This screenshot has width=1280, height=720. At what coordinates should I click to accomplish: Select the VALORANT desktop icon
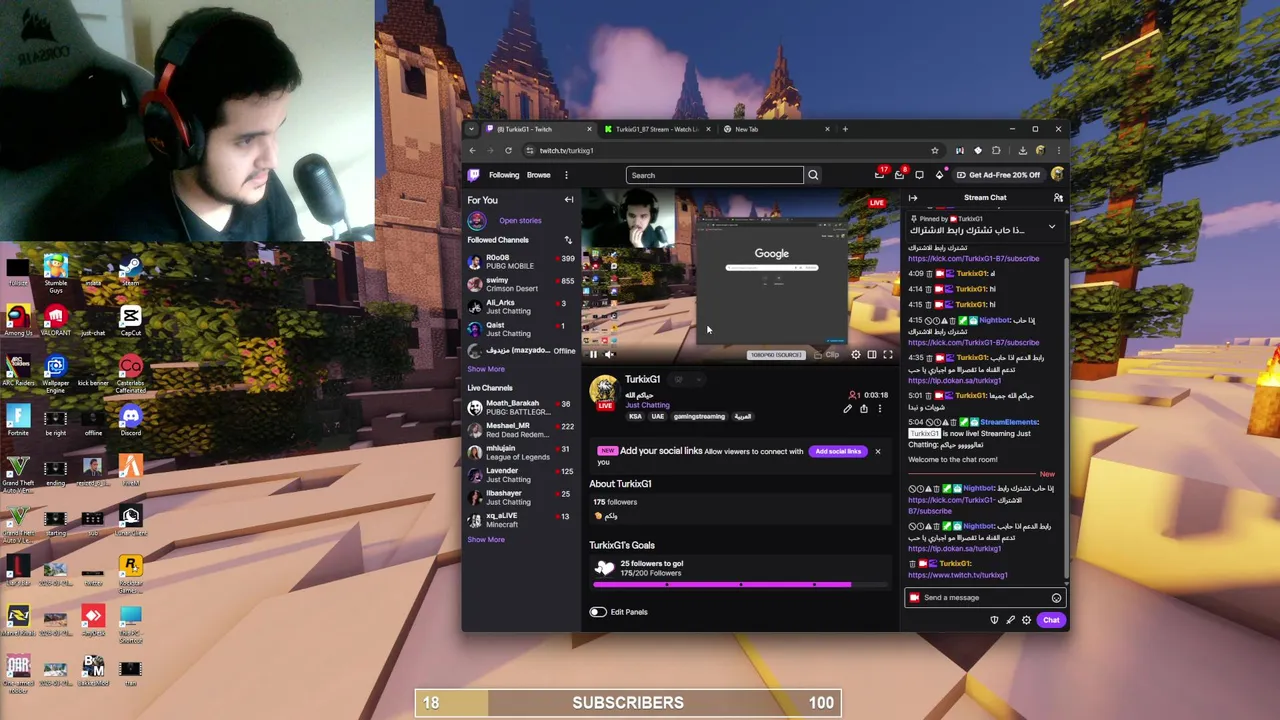55,320
